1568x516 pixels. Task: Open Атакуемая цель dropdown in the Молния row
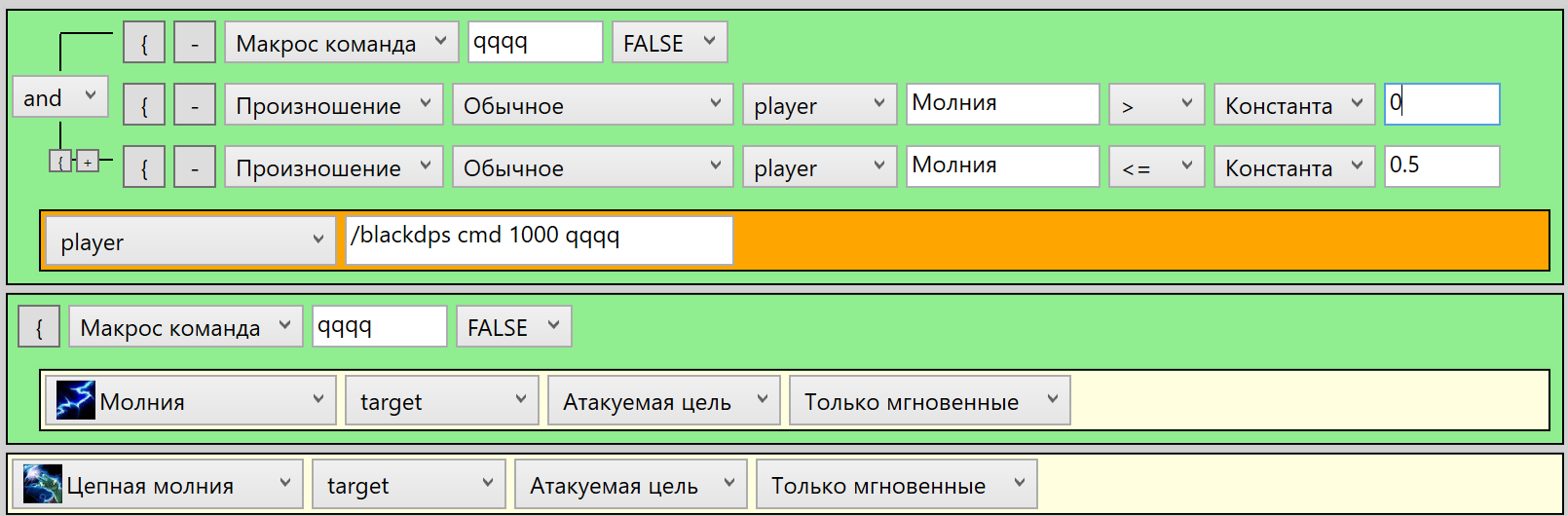pyautogui.click(x=663, y=401)
